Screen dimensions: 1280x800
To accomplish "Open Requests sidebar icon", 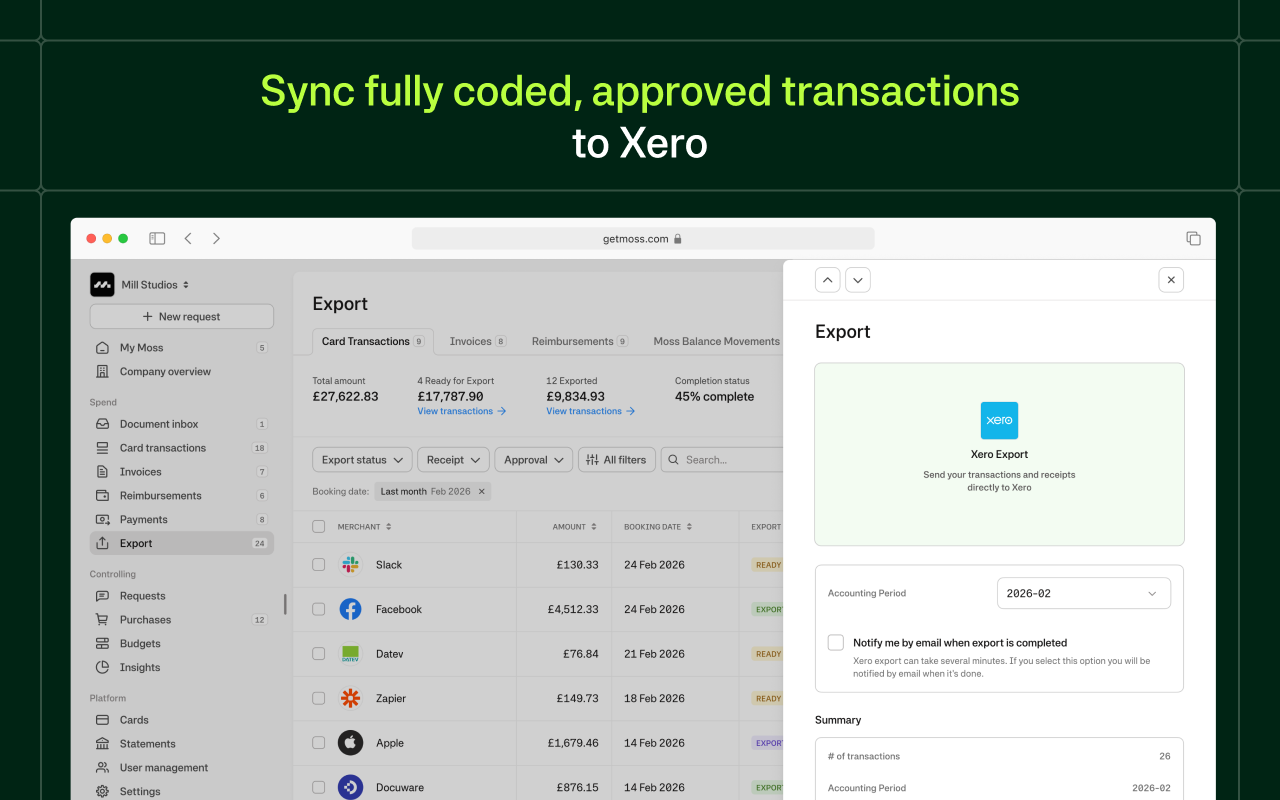I will pos(102,596).
